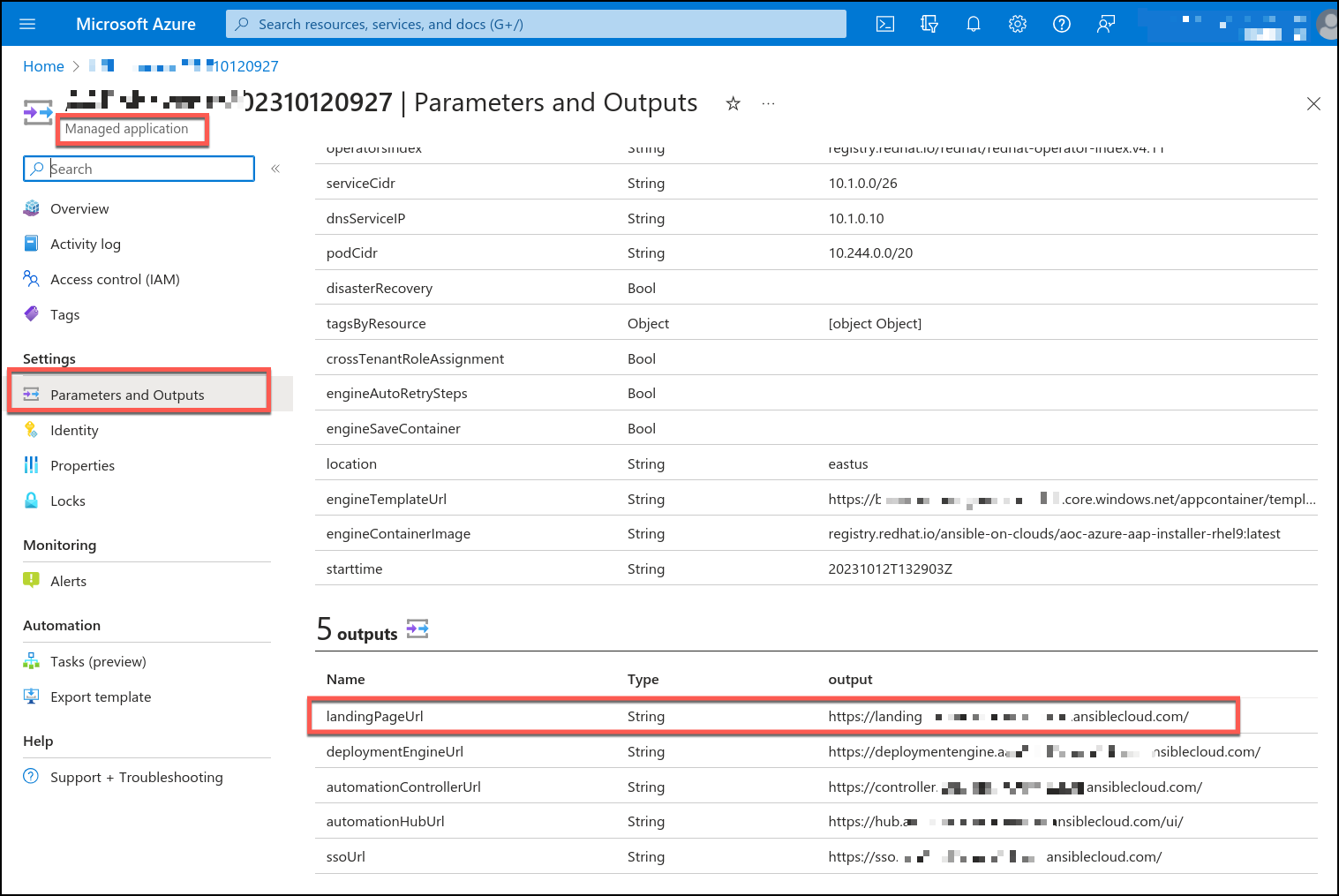Favorite this page with the star icon

pyautogui.click(x=733, y=103)
